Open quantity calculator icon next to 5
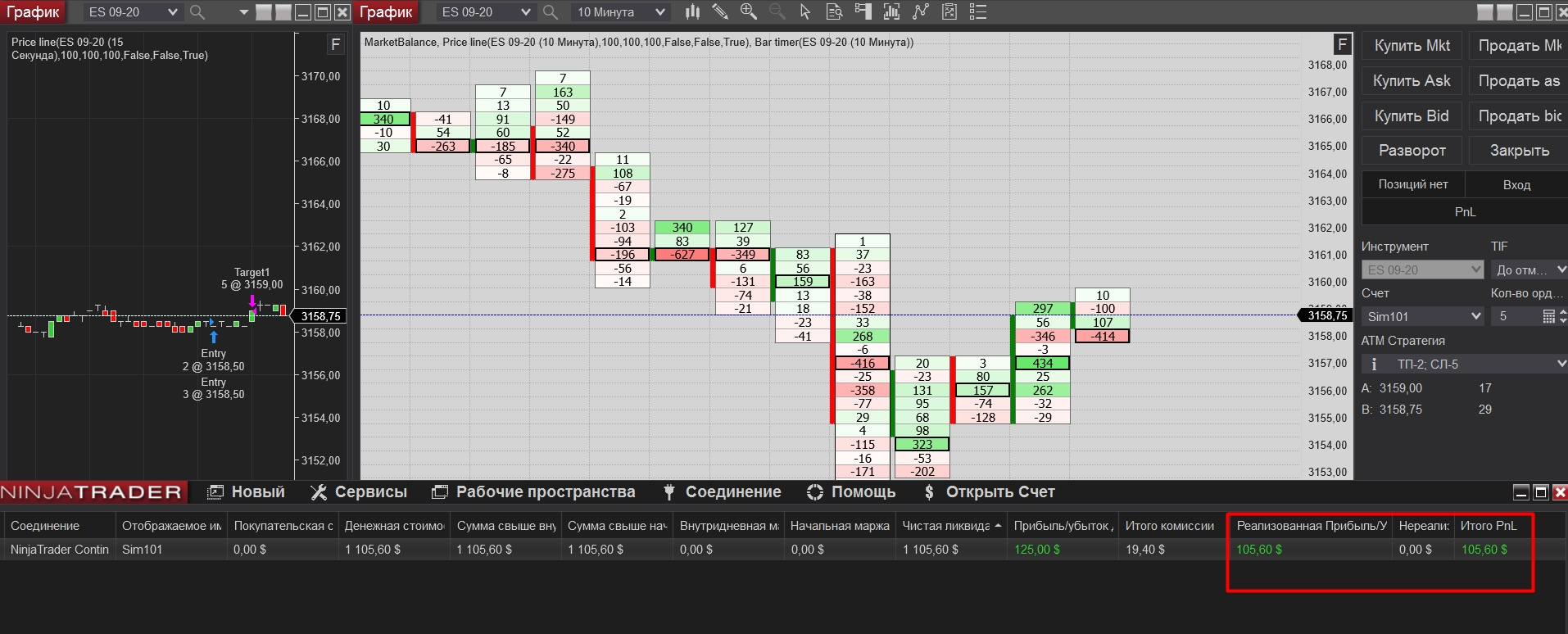This screenshot has width=1568, height=634. (1548, 316)
